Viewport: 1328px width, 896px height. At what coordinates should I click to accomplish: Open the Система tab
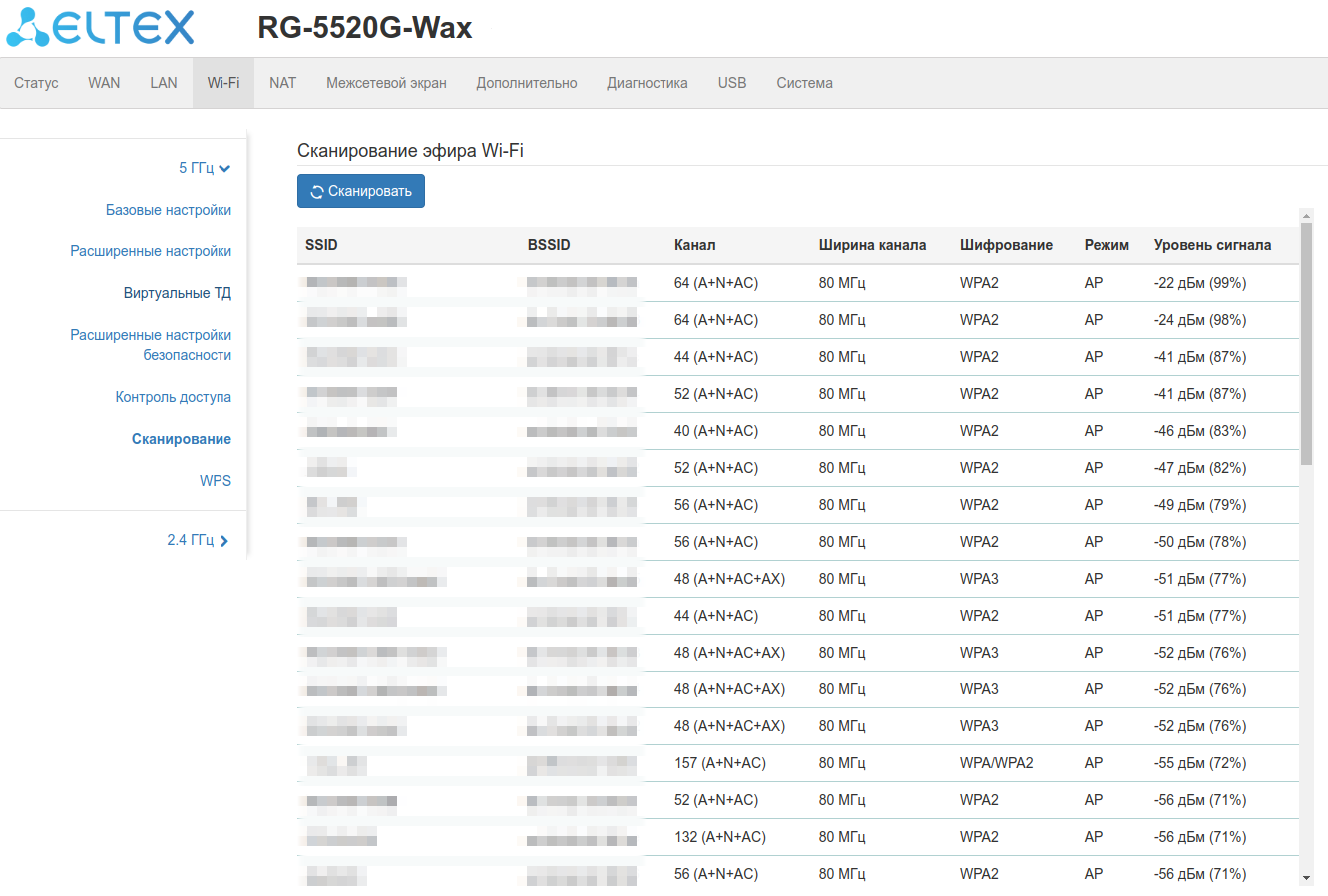(x=804, y=83)
